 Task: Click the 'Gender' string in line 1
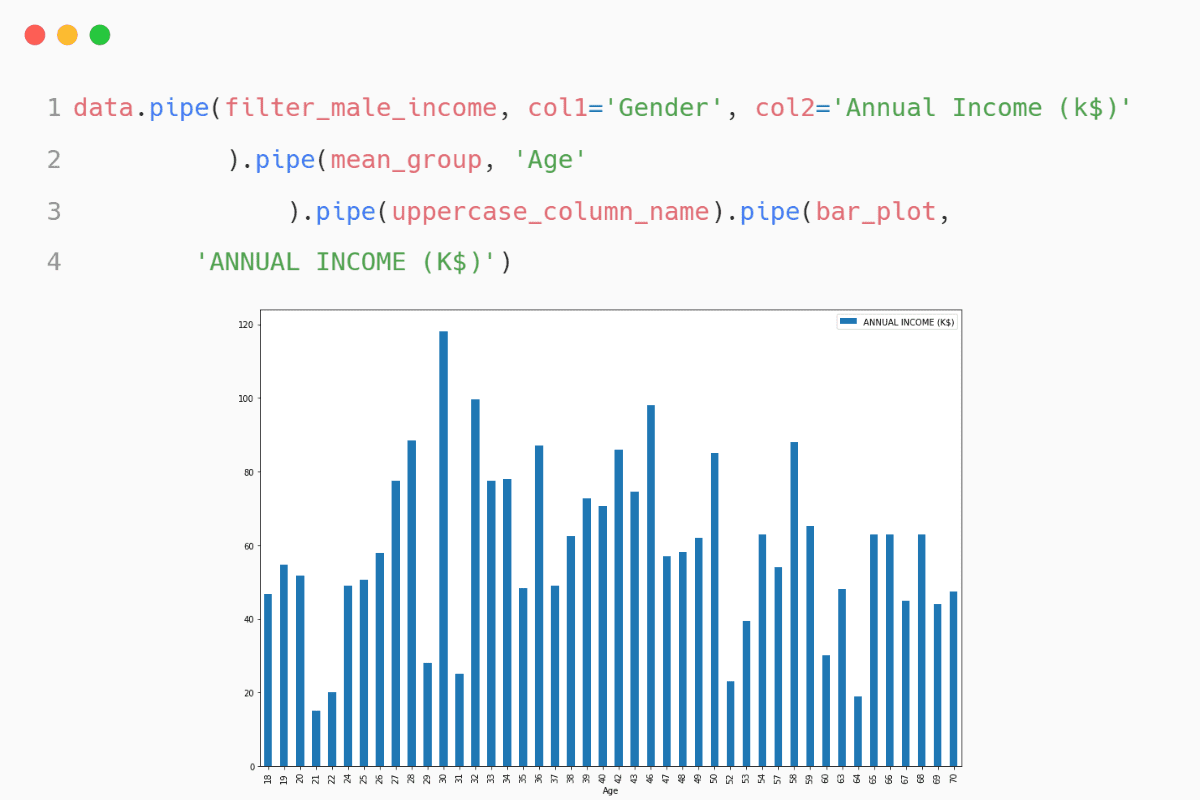[x=664, y=108]
